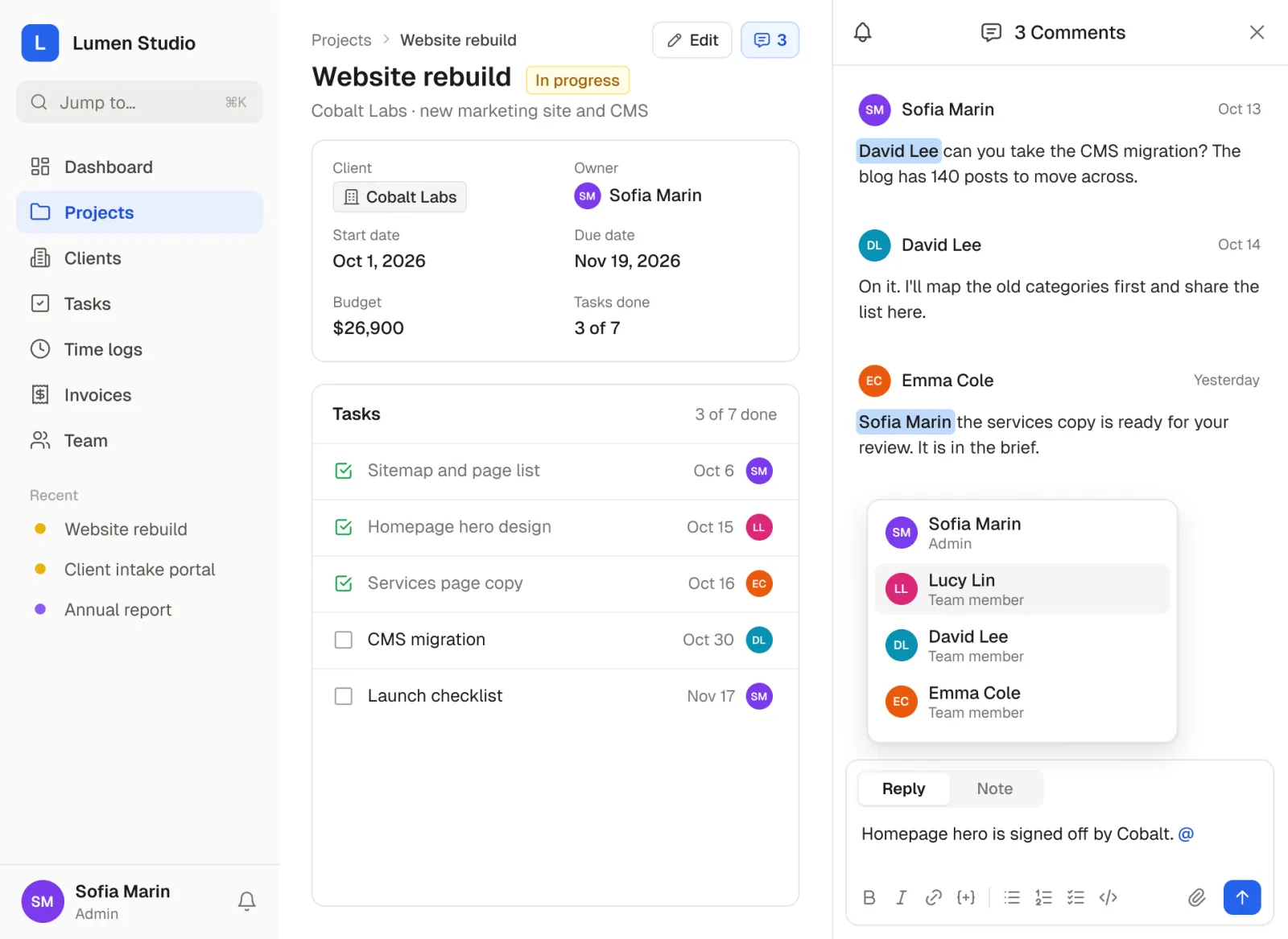Click David Lee mention in Sofia's comment
Image resolution: width=1288 pixels, height=939 pixels.
click(x=898, y=150)
